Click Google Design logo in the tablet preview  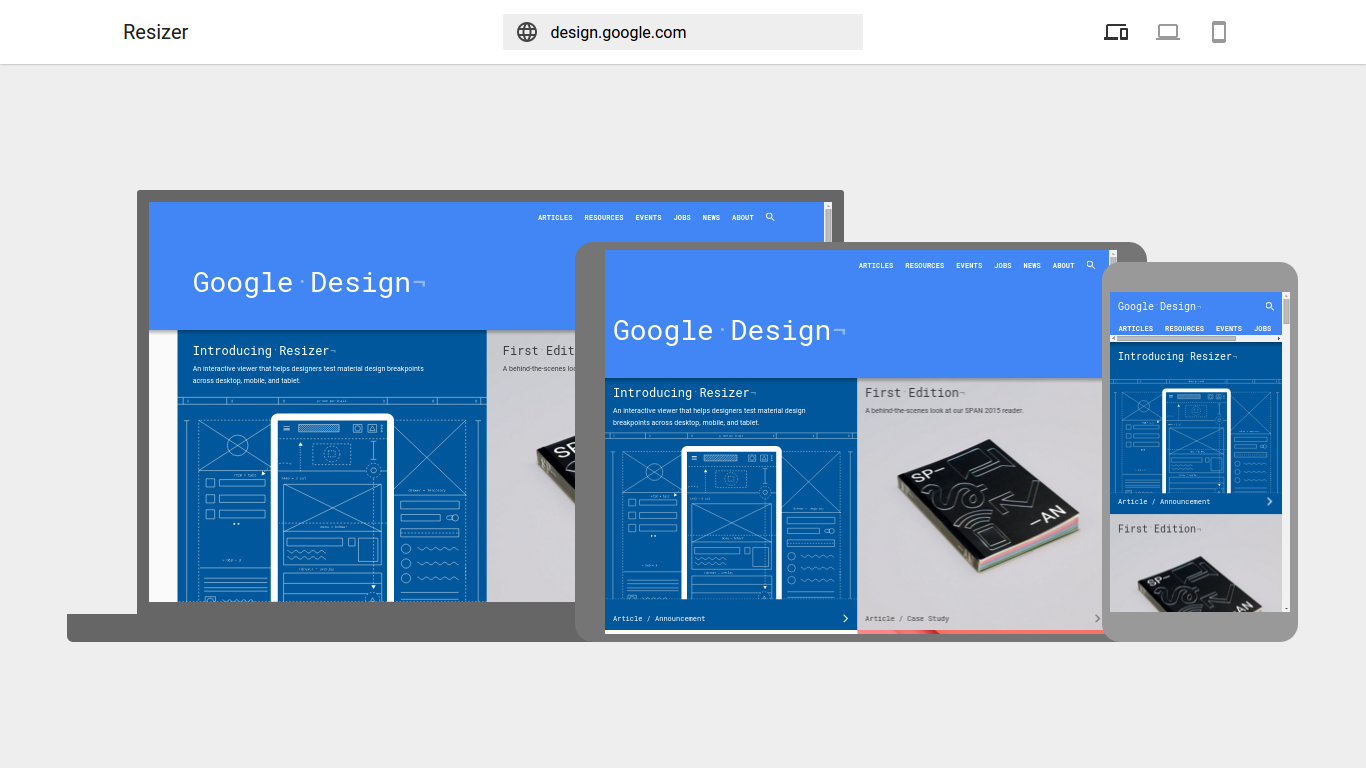(x=730, y=331)
